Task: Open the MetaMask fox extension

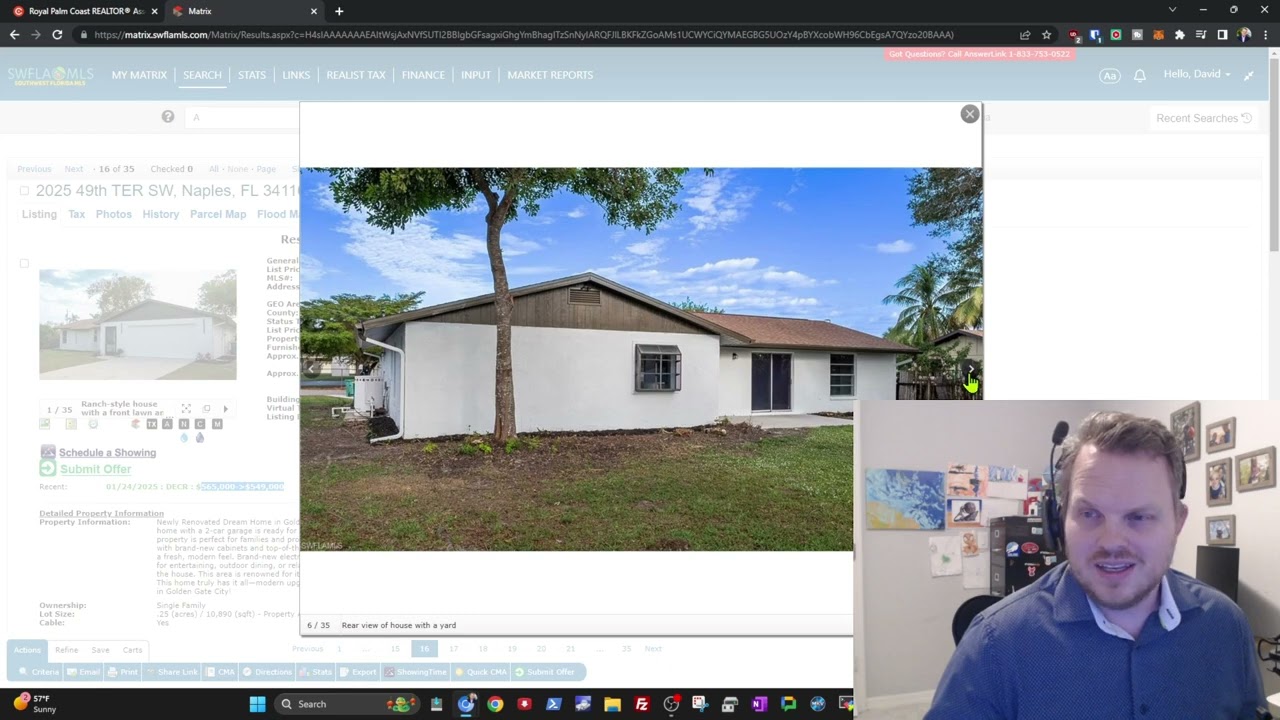Action: point(1158,34)
